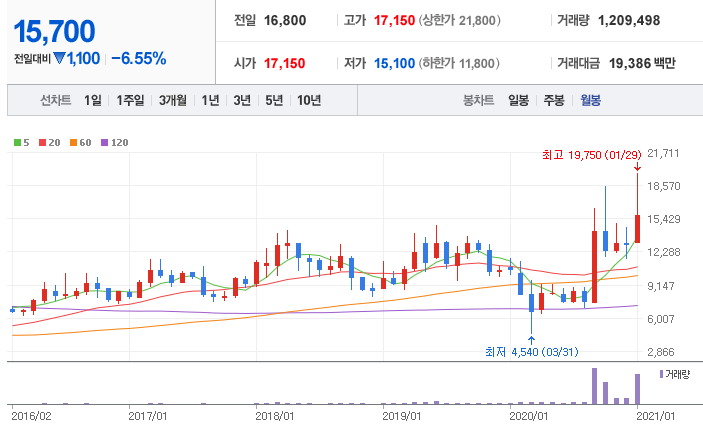Select the 10년 line chart range
This screenshot has height=437, width=703.
(309, 100)
